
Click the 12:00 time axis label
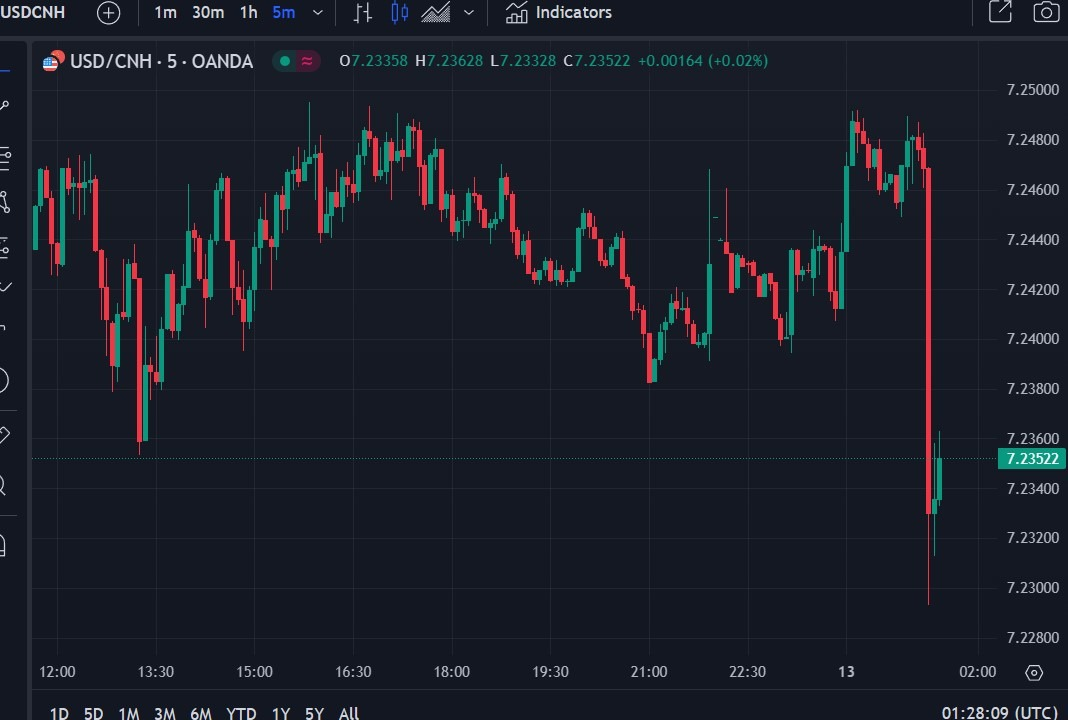click(57, 672)
